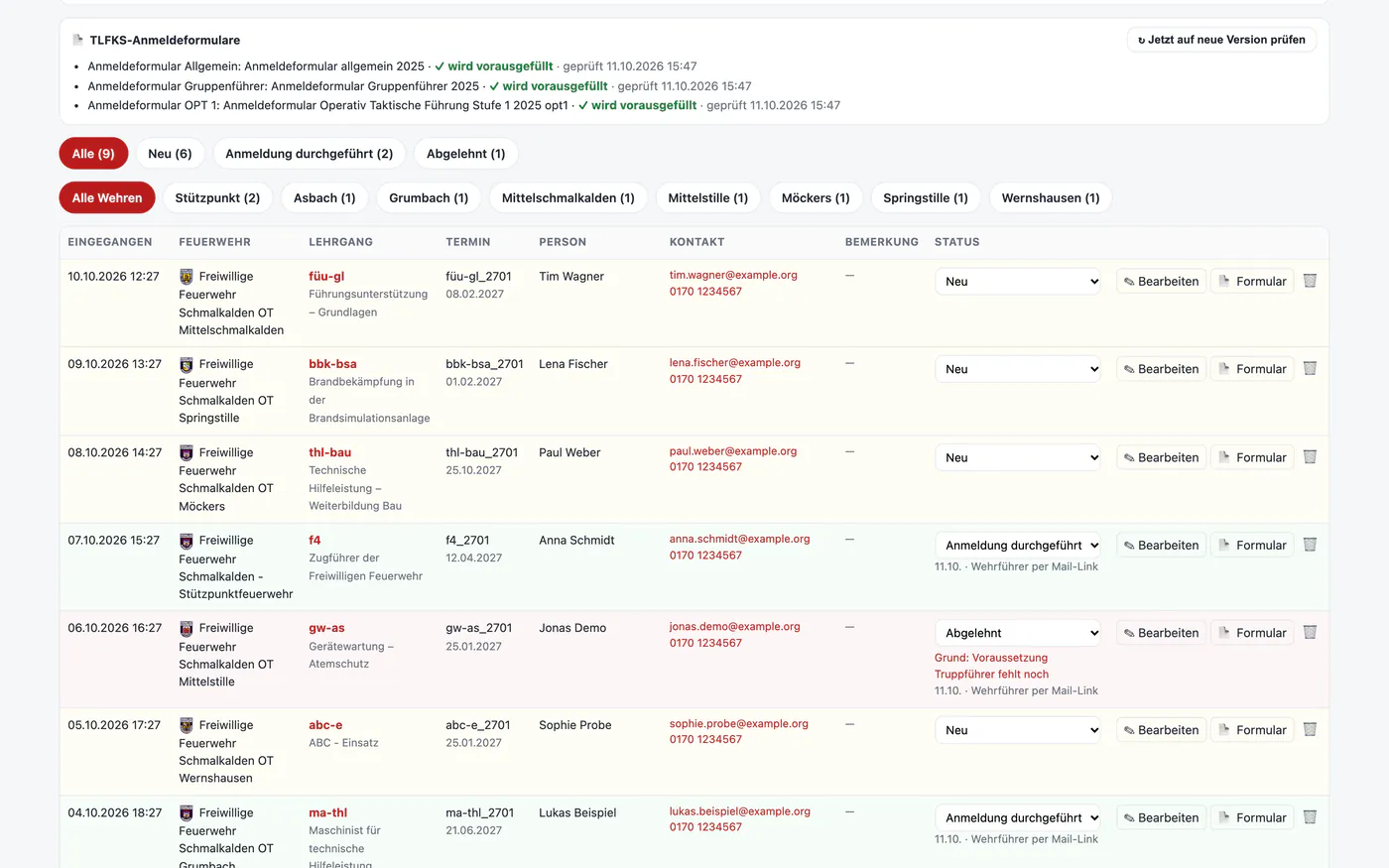Show only Wernshausen (1) entries
1389x868 pixels.
pos(1051,197)
